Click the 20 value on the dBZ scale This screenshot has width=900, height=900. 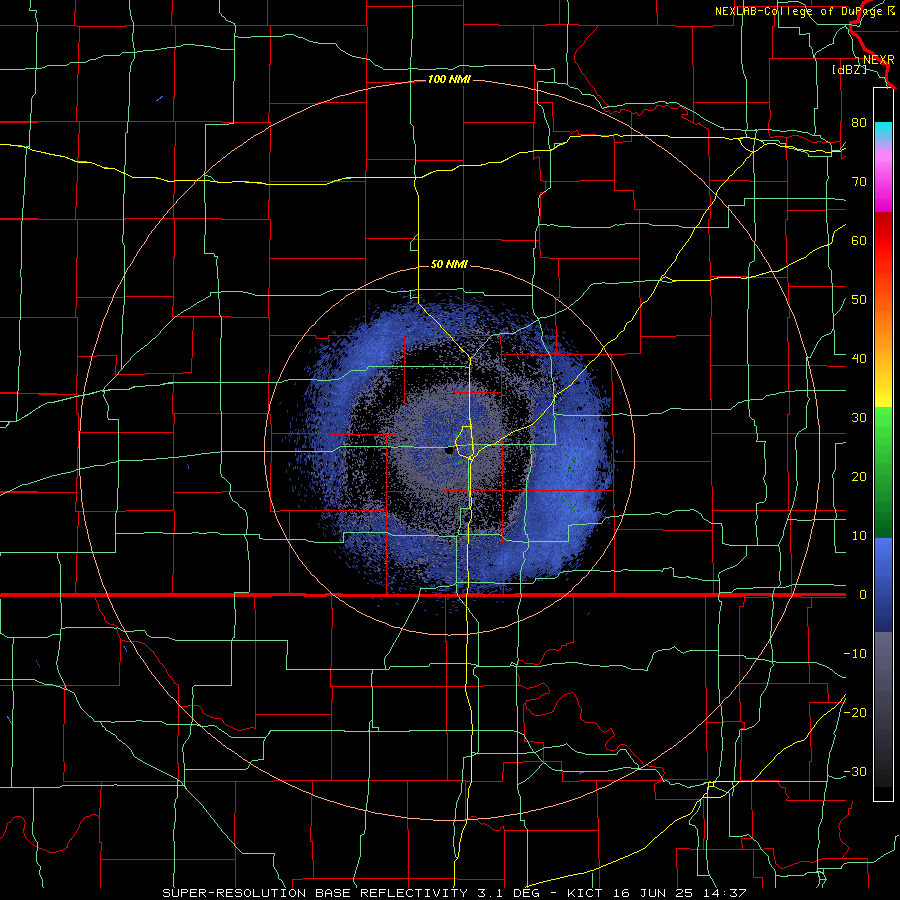[x=859, y=476]
